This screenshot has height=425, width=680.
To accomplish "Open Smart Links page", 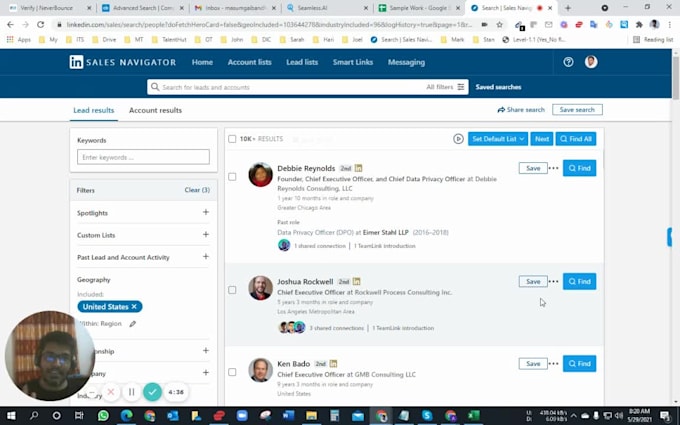I will pos(353,62).
